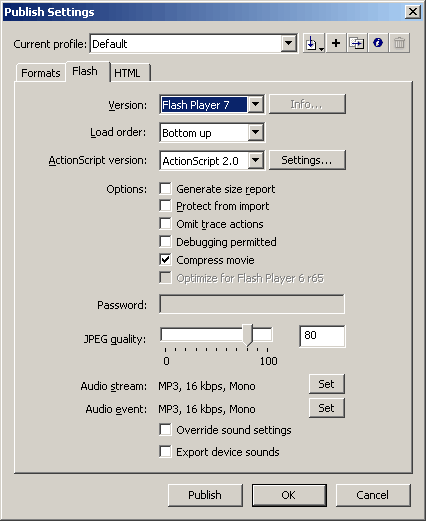Click the Audio event 'MP3, 16 kbps, Mono' text
The width and height of the screenshot is (426, 521).
[x=207, y=409]
